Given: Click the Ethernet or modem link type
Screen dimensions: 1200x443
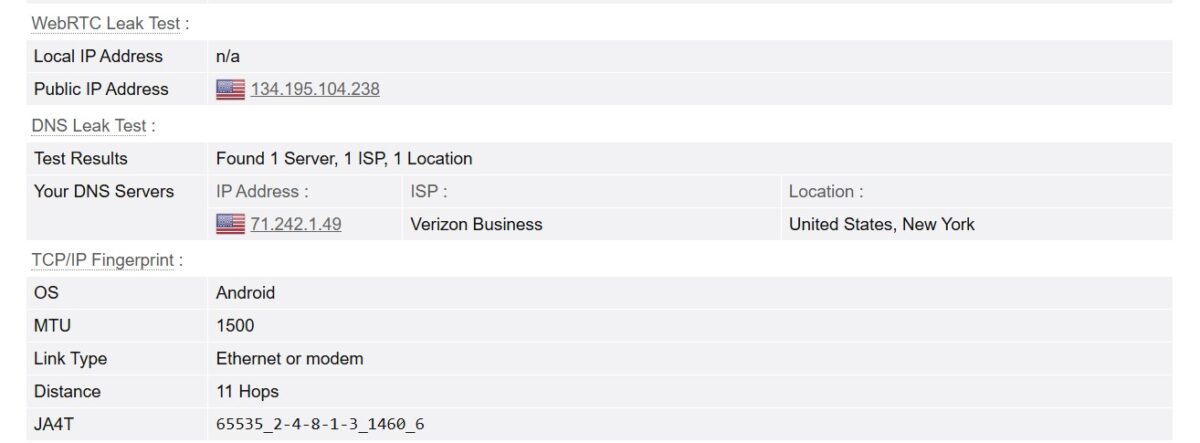Looking at the screenshot, I should (290, 358).
